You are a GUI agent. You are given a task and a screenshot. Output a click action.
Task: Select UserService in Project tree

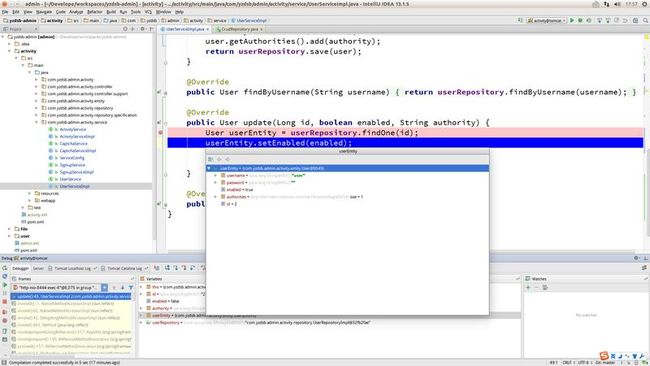click(x=70, y=179)
